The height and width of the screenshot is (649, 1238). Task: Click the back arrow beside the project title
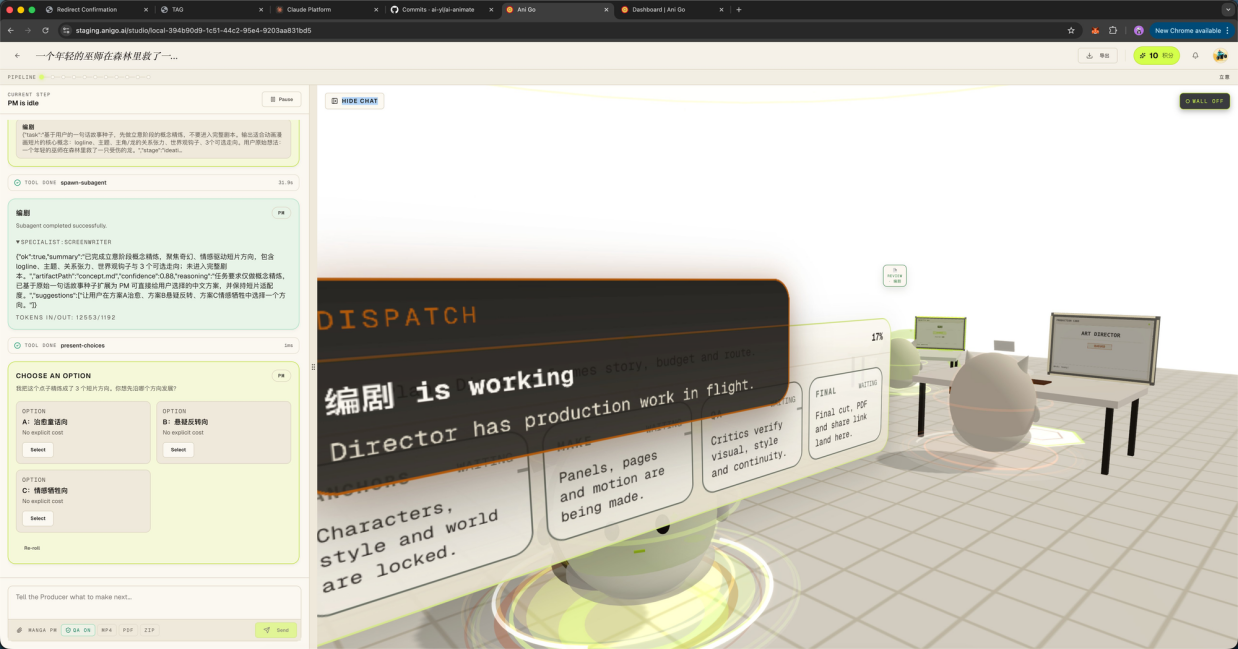point(17,56)
